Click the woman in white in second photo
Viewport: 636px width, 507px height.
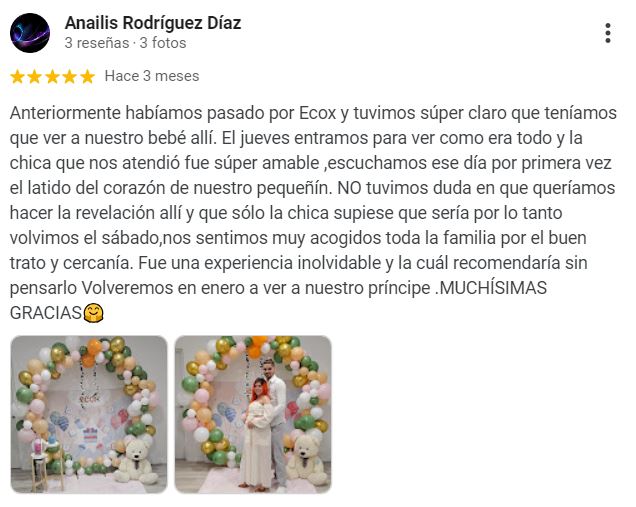click(255, 433)
